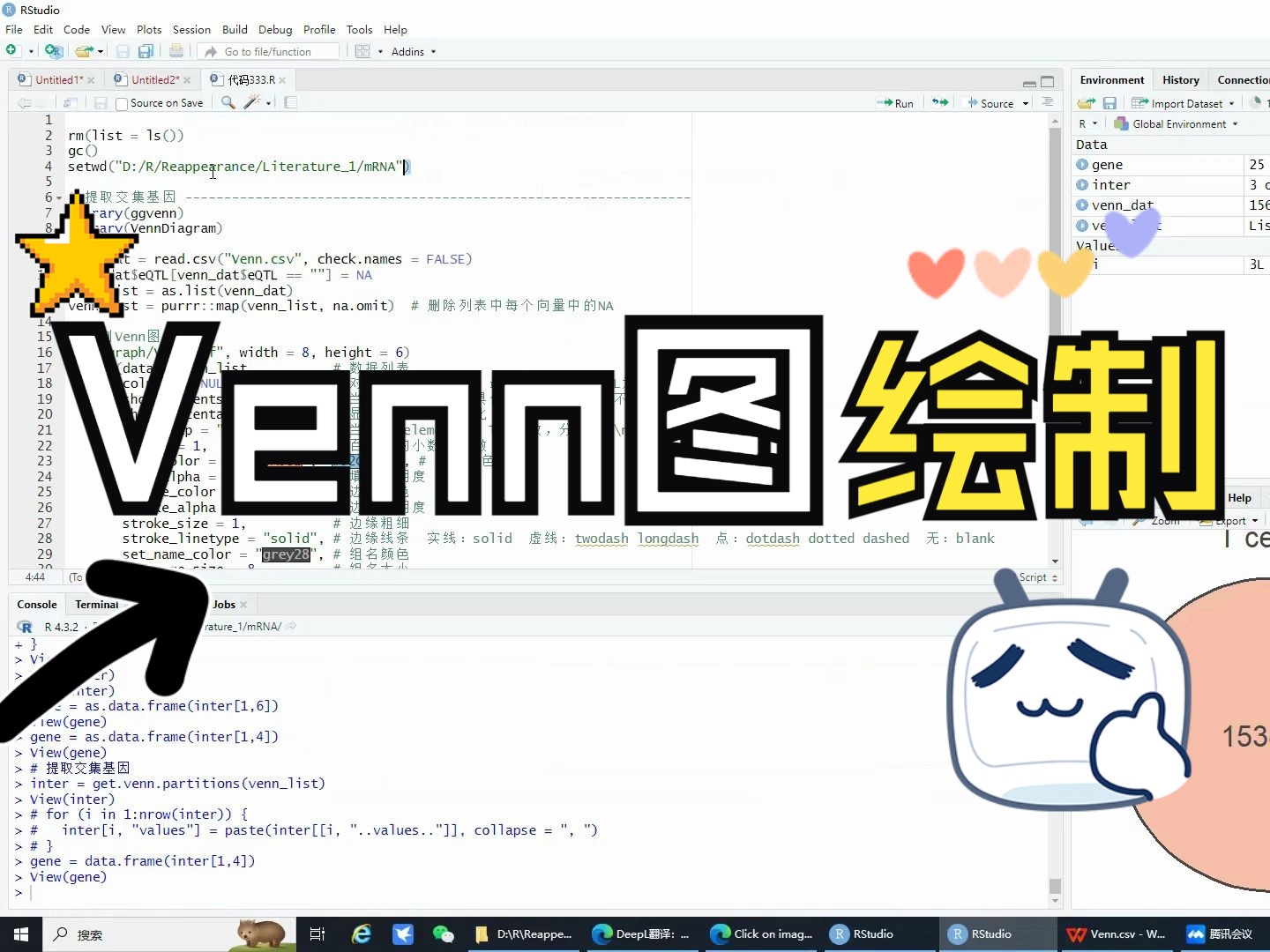
Task: Open the Session menu
Action: pyautogui.click(x=191, y=29)
